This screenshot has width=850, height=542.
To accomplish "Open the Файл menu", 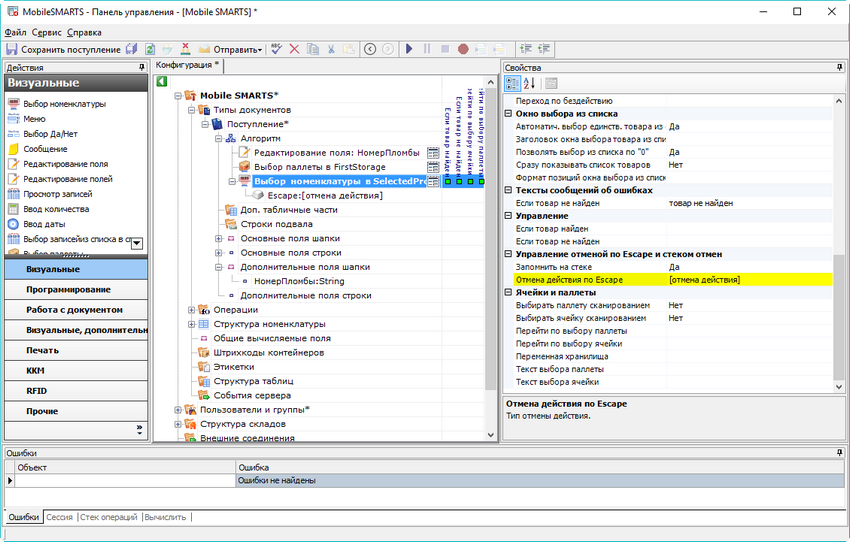I will tap(15, 33).
